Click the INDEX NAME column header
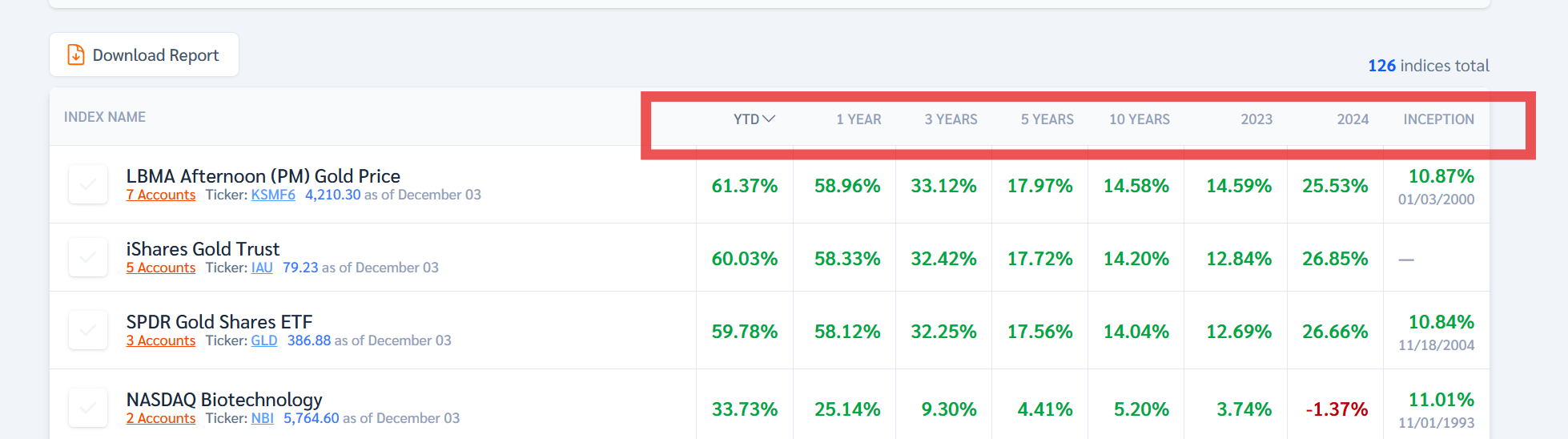This screenshot has width=1568, height=439. click(x=105, y=117)
